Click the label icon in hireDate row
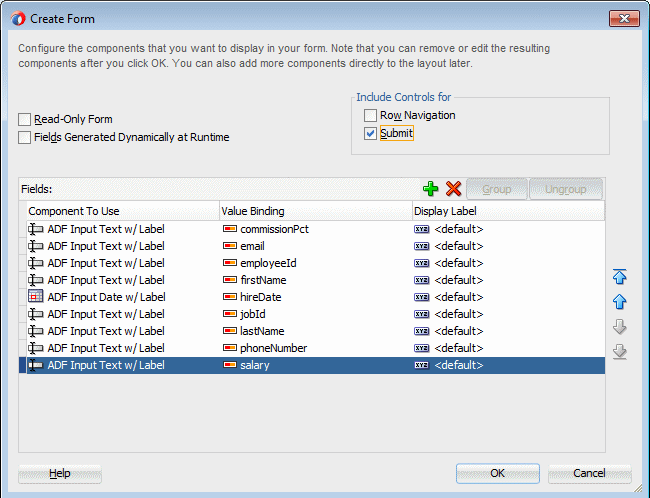The width and height of the screenshot is (650, 498). click(x=422, y=297)
